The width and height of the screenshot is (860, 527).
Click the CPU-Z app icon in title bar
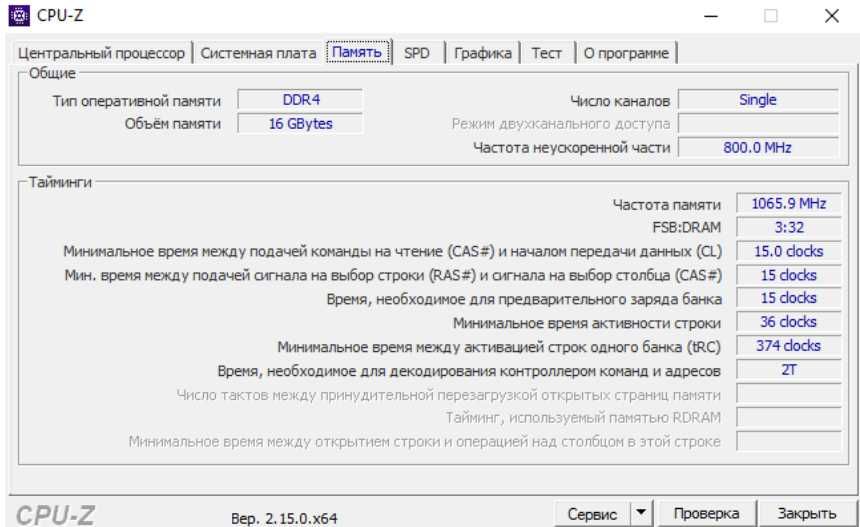(x=19, y=16)
